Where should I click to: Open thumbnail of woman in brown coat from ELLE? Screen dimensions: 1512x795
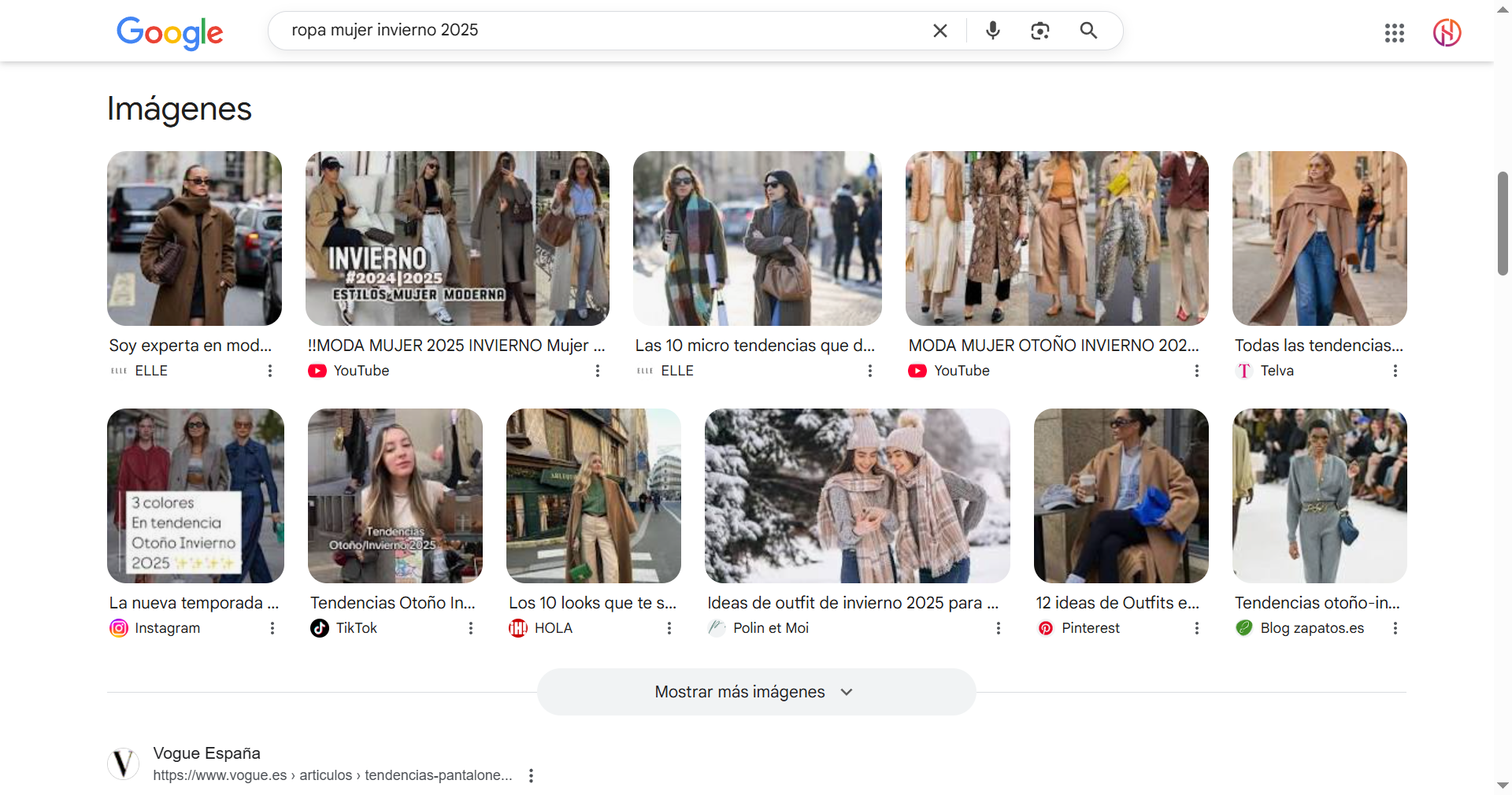195,238
